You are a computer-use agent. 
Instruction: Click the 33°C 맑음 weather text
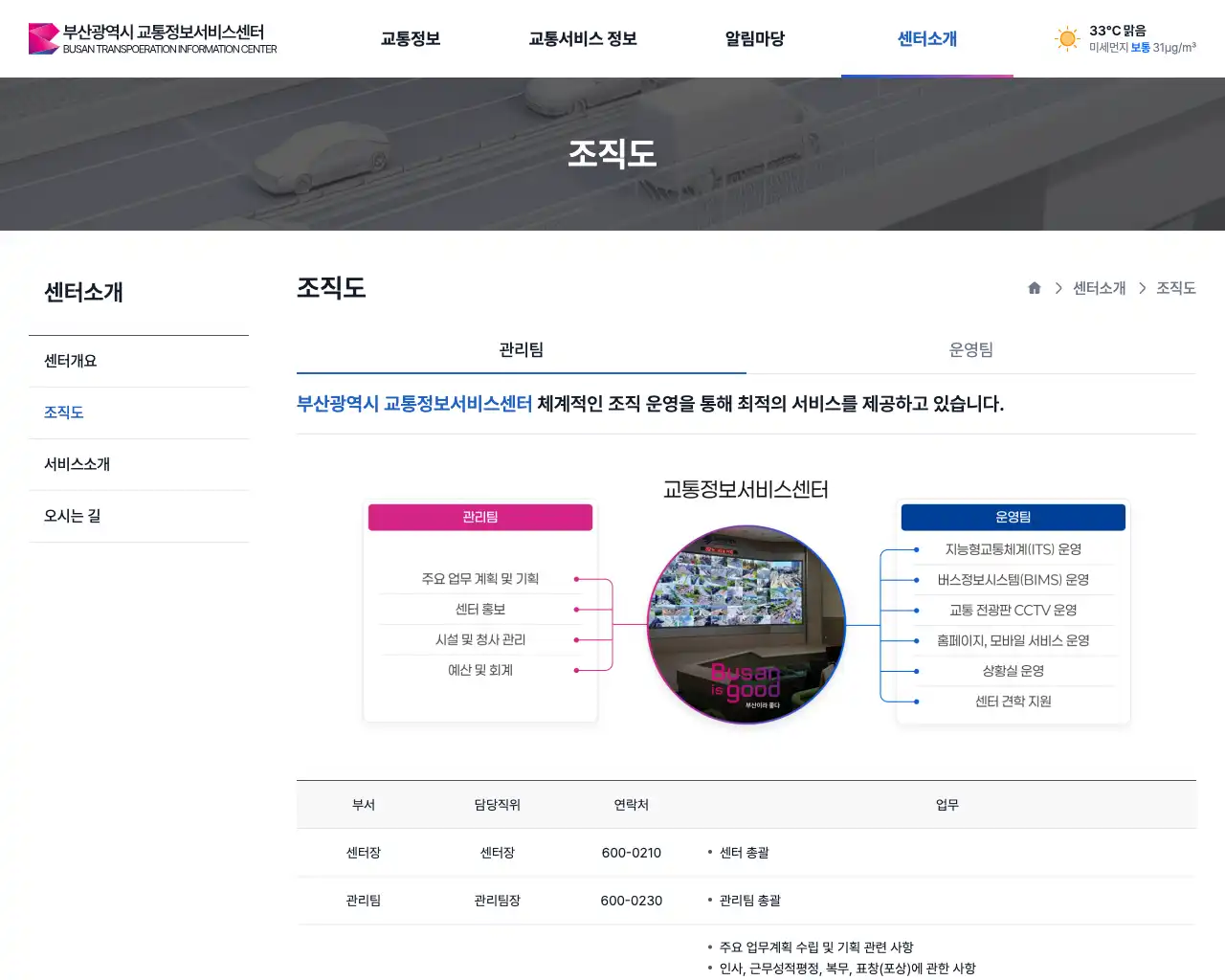[x=1118, y=31]
